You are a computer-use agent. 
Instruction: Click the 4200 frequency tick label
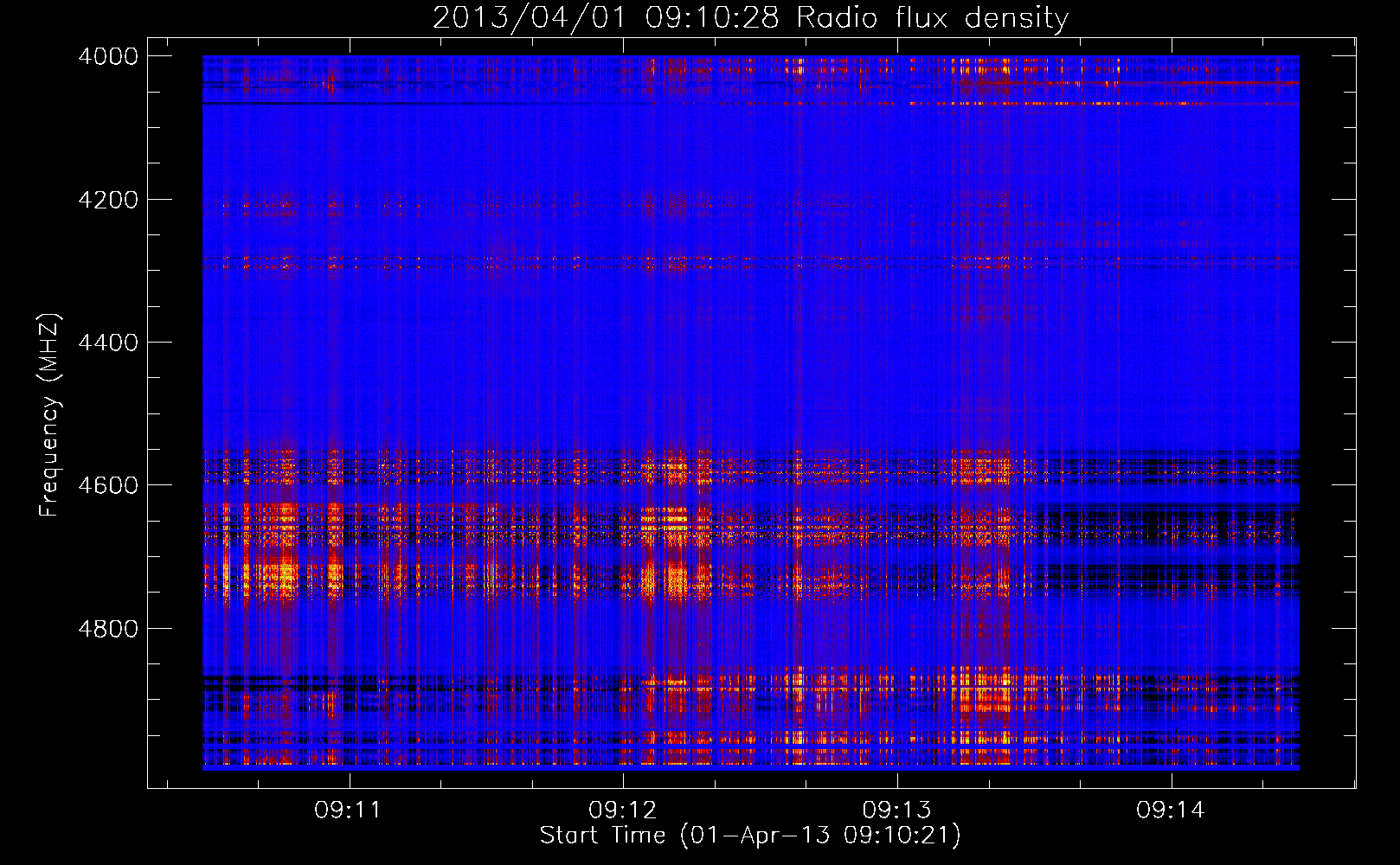click(108, 200)
